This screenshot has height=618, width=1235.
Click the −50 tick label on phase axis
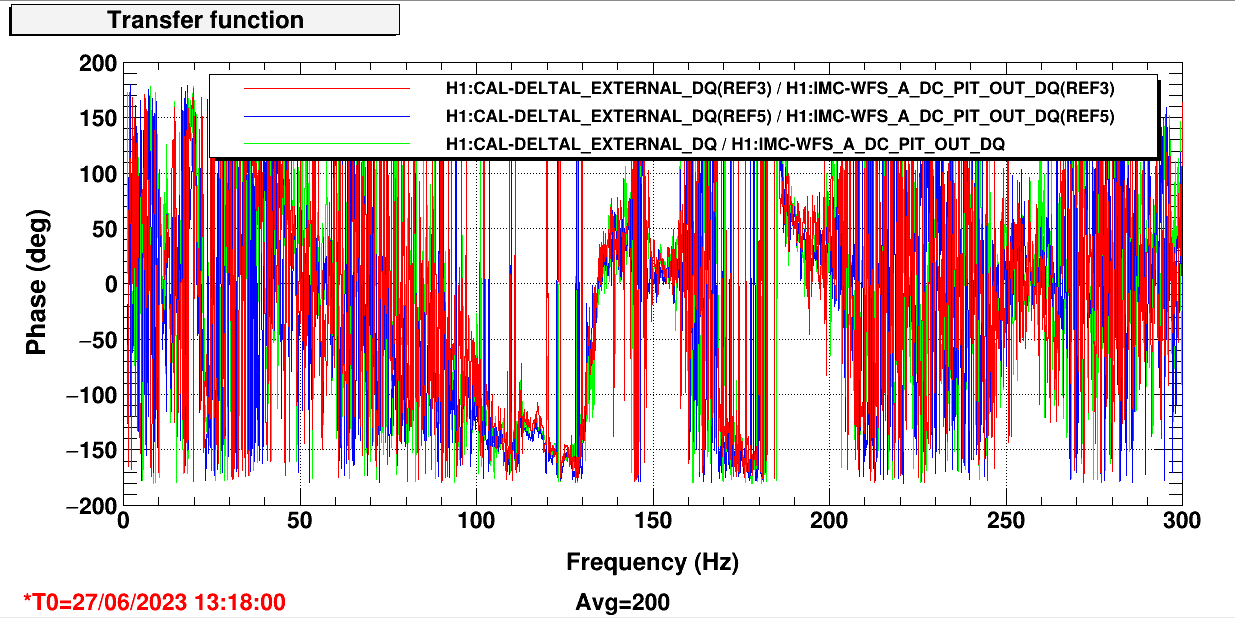[96, 340]
